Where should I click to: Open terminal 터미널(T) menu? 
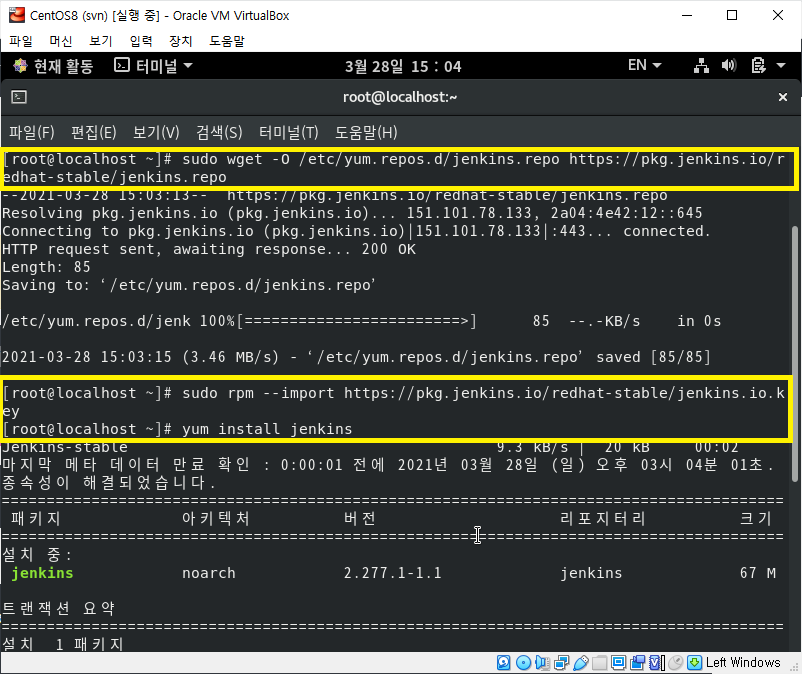288,133
